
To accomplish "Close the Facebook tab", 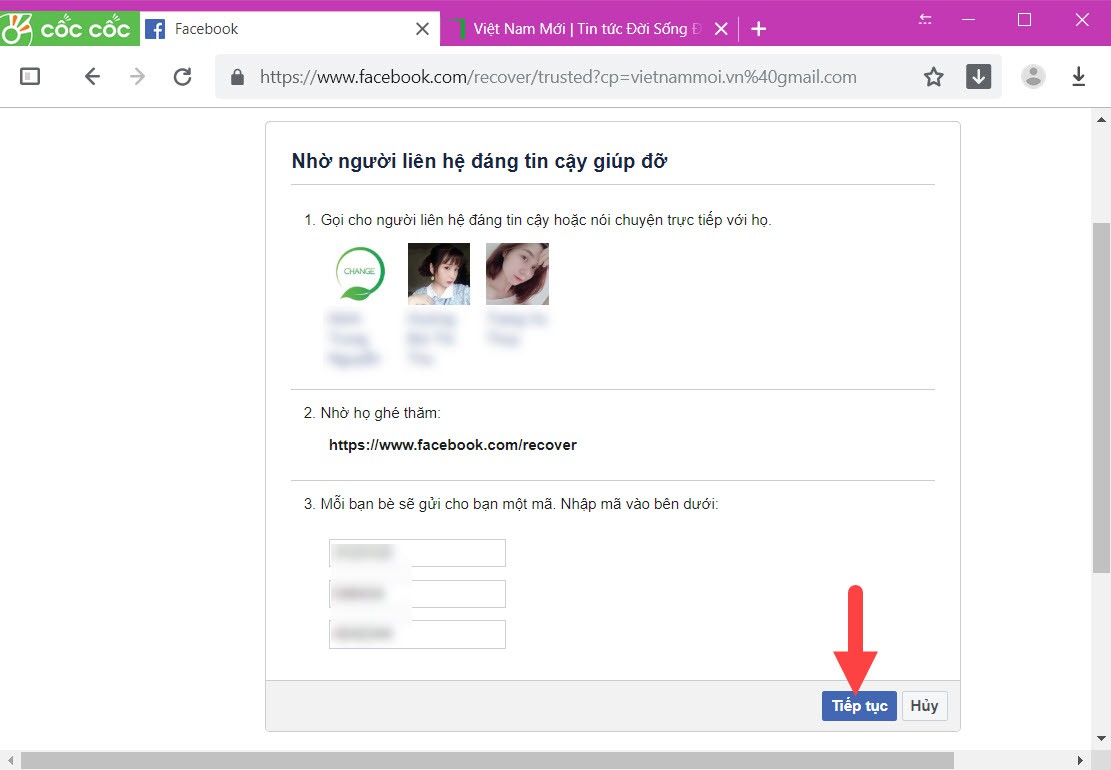I will point(422,29).
